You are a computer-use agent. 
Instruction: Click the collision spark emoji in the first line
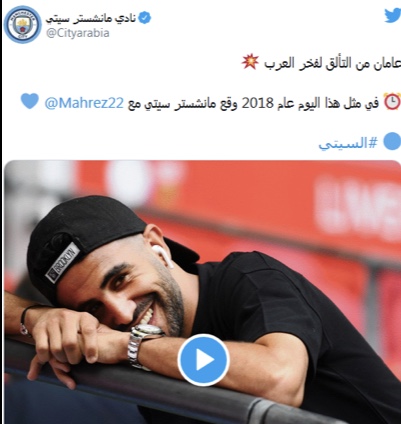click(x=250, y=62)
